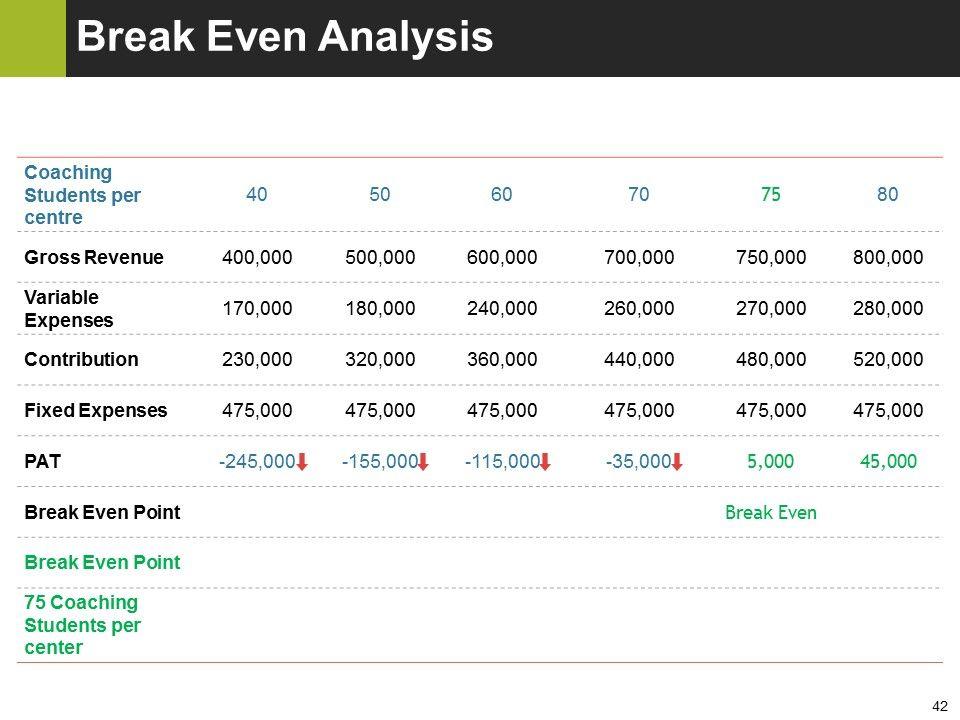Click the red down arrow beside -115,000
This screenshot has height=720, width=960.
(x=545, y=462)
